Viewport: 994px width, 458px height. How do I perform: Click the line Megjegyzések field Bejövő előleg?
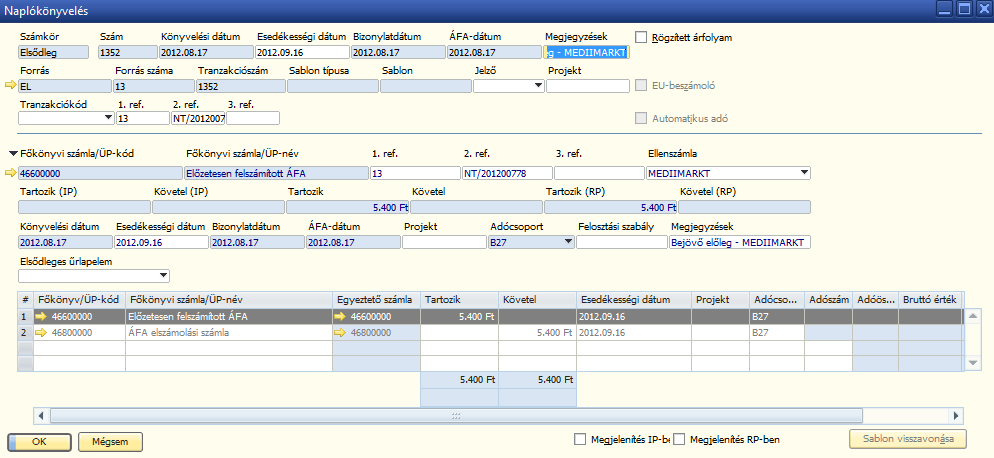(740, 242)
